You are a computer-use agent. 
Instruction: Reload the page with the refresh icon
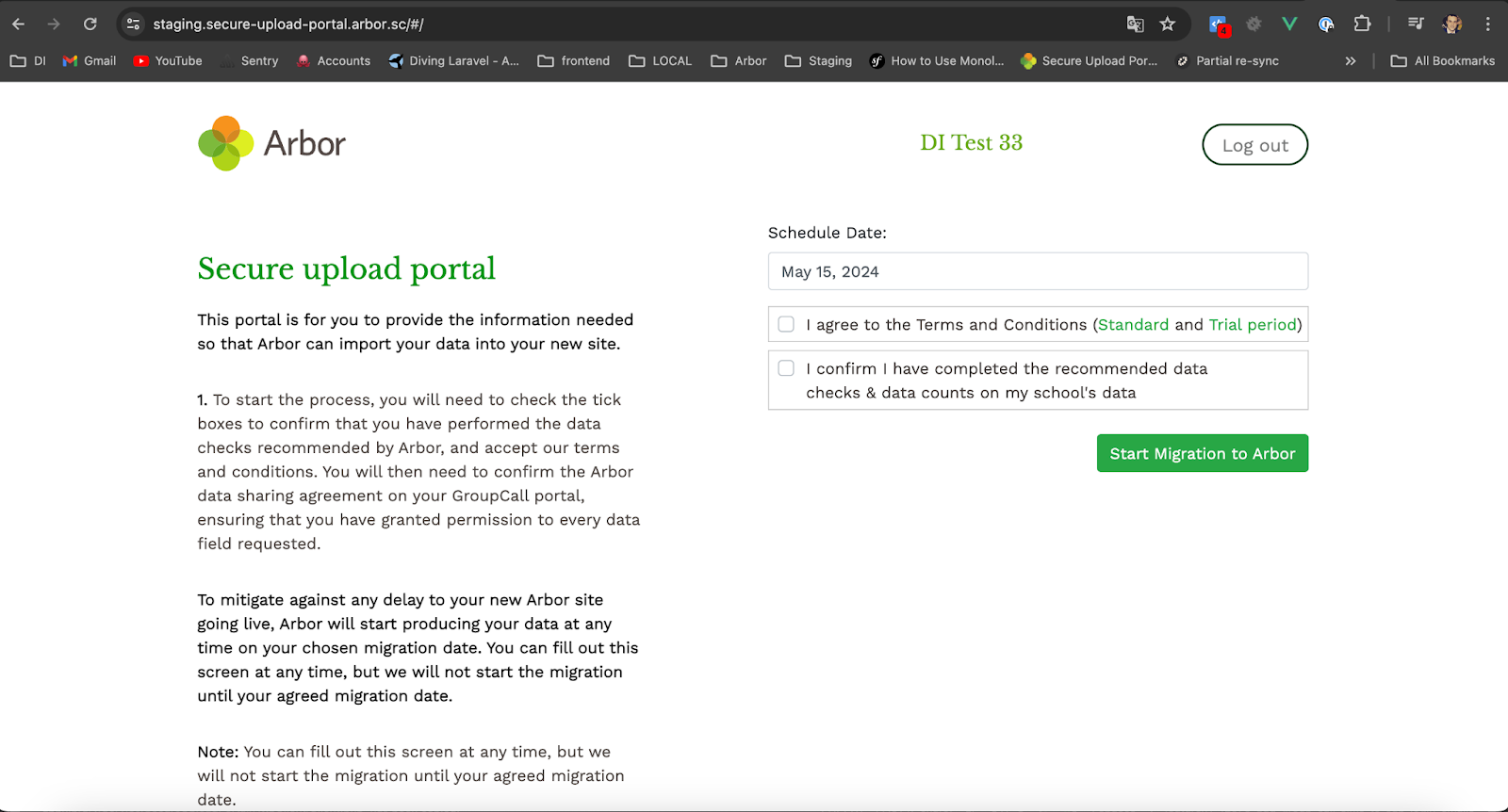click(x=90, y=24)
